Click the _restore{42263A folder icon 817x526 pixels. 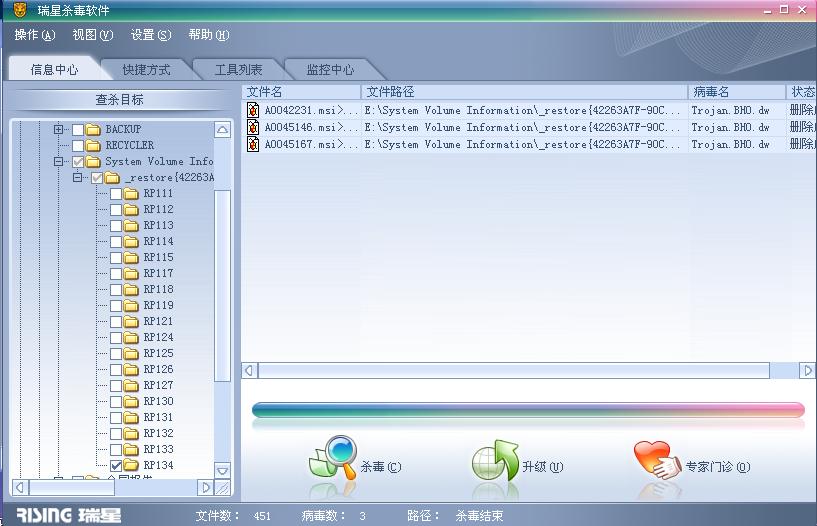point(112,178)
